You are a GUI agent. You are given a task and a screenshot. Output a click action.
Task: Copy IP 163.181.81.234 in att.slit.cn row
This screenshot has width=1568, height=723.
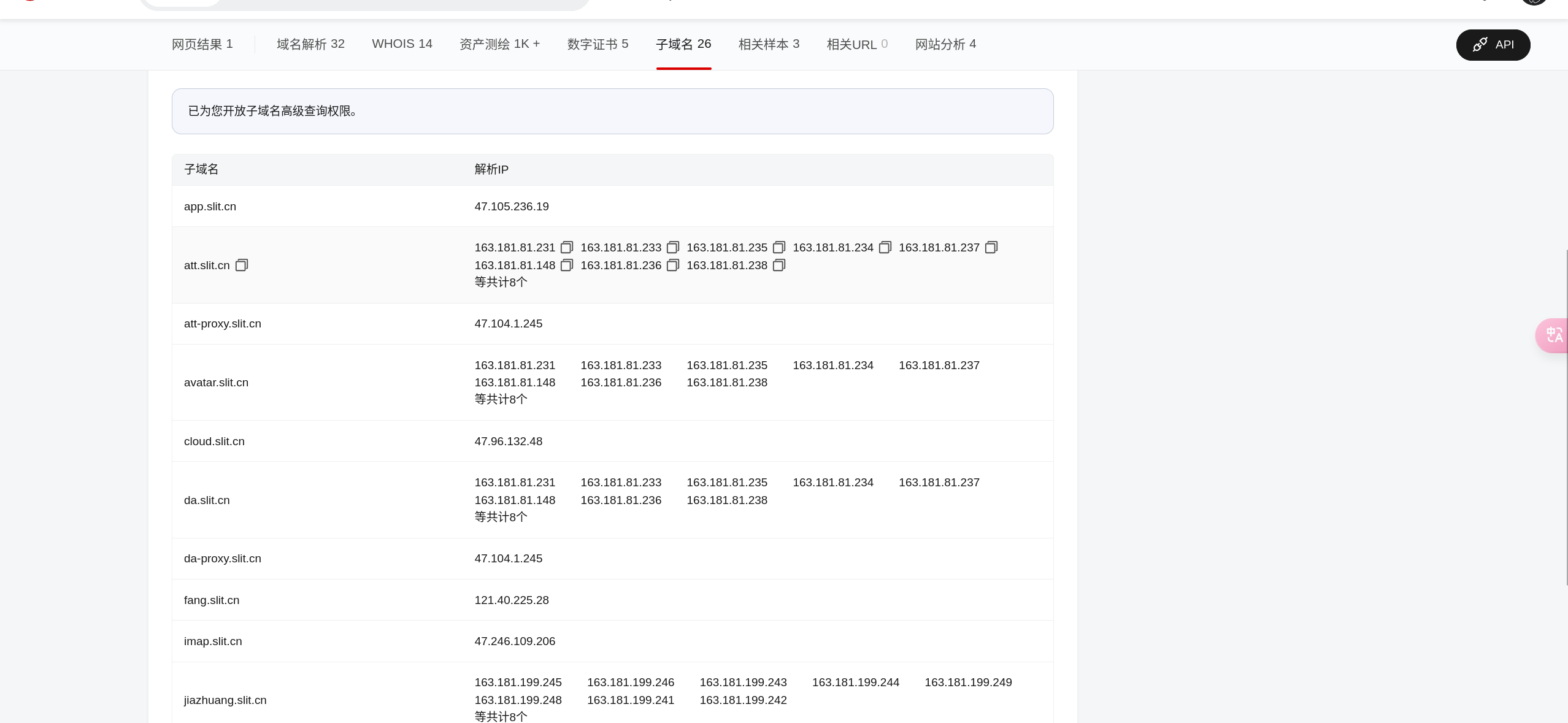coord(885,247)
